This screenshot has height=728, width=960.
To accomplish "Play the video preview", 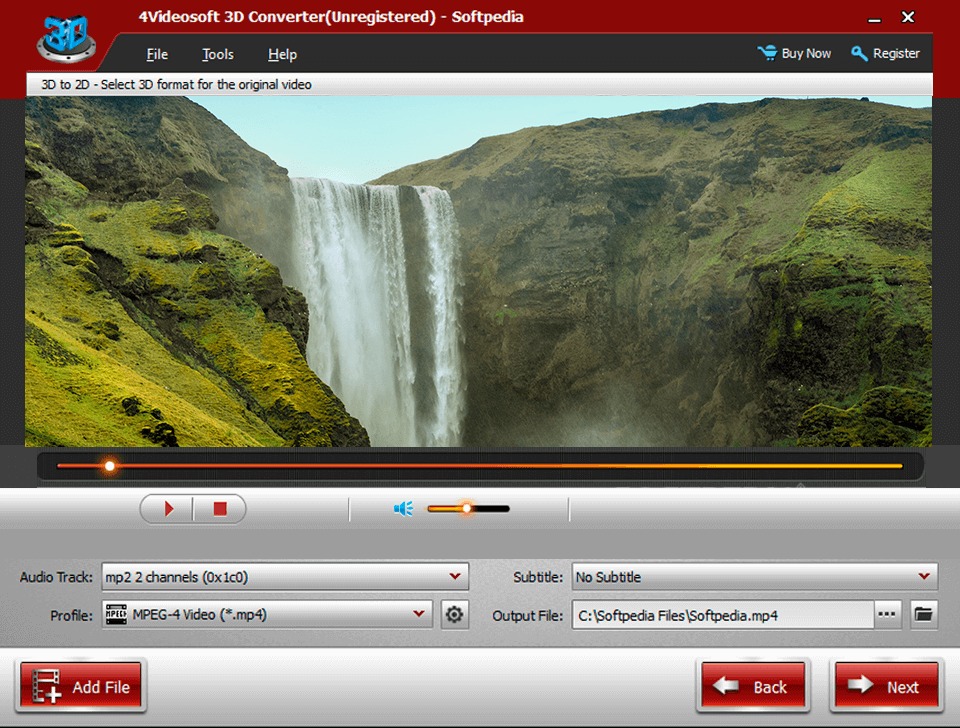I will [x=168, y=509].
